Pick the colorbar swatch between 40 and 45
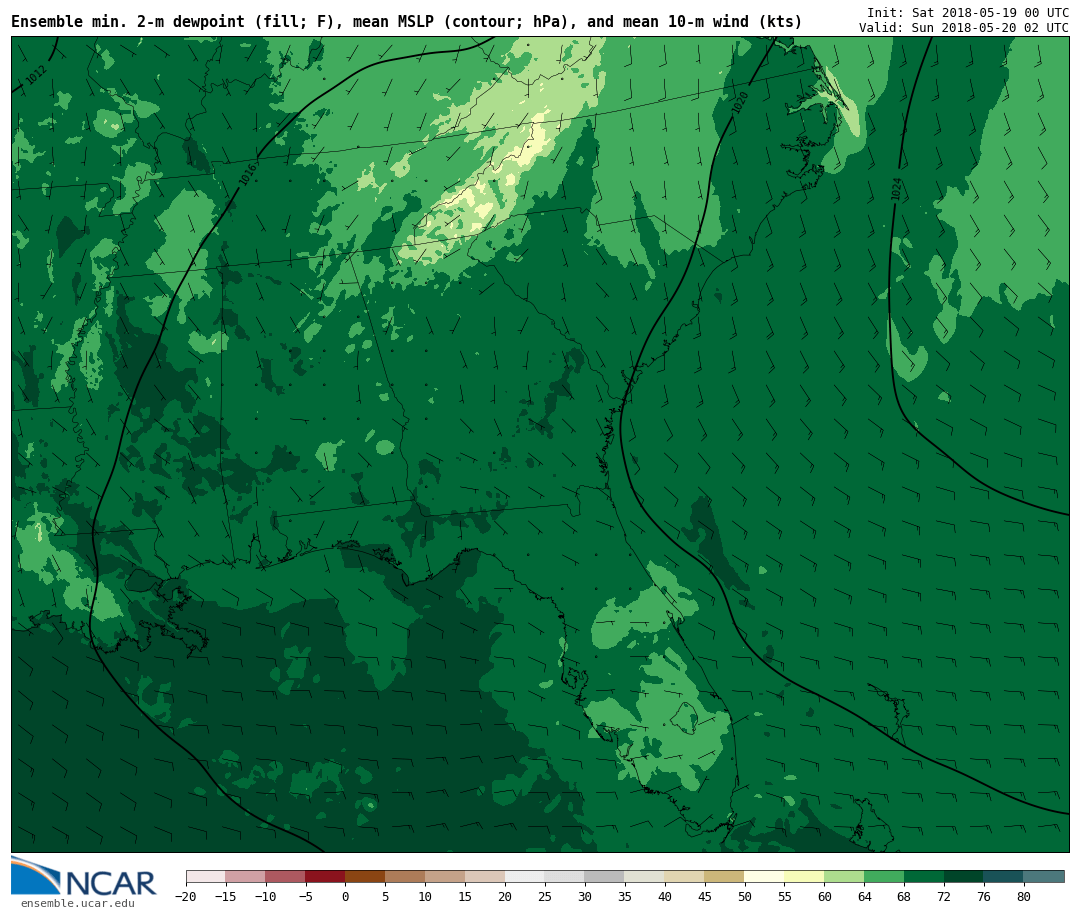 (x=685, y=876)
